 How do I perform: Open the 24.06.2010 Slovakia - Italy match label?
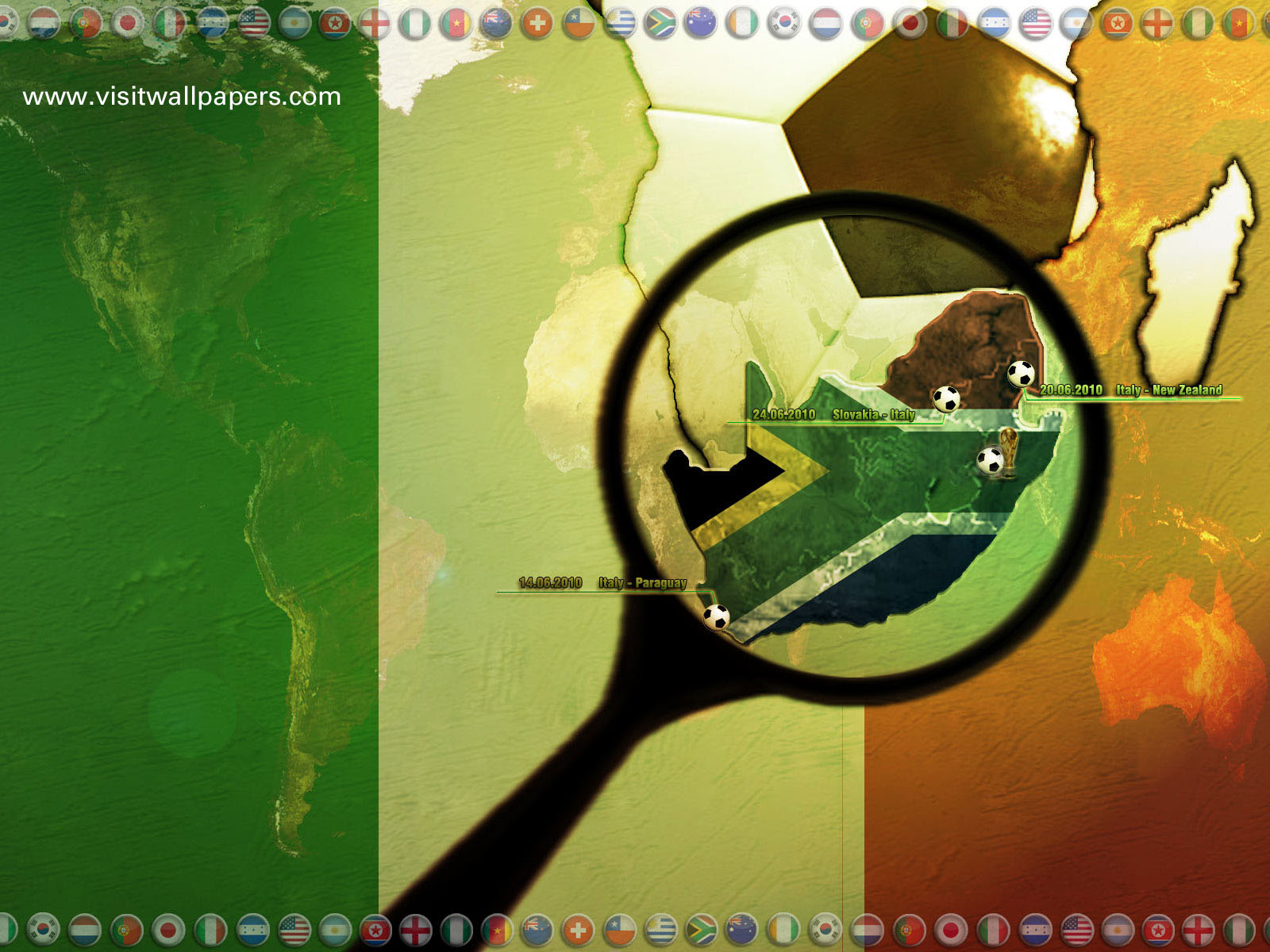tap(833, 414)
